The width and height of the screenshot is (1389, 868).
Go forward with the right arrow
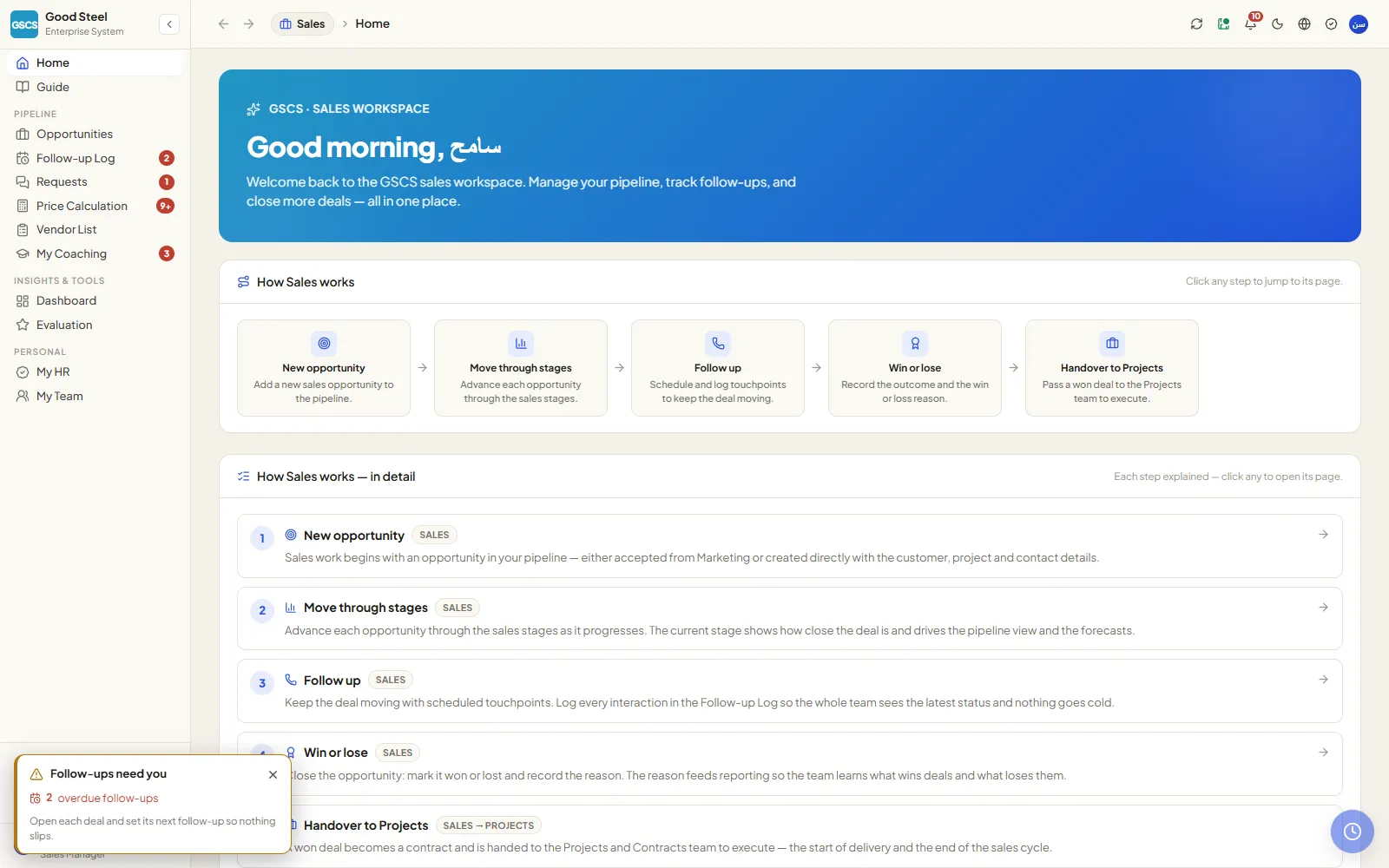[x=249, y=24]
